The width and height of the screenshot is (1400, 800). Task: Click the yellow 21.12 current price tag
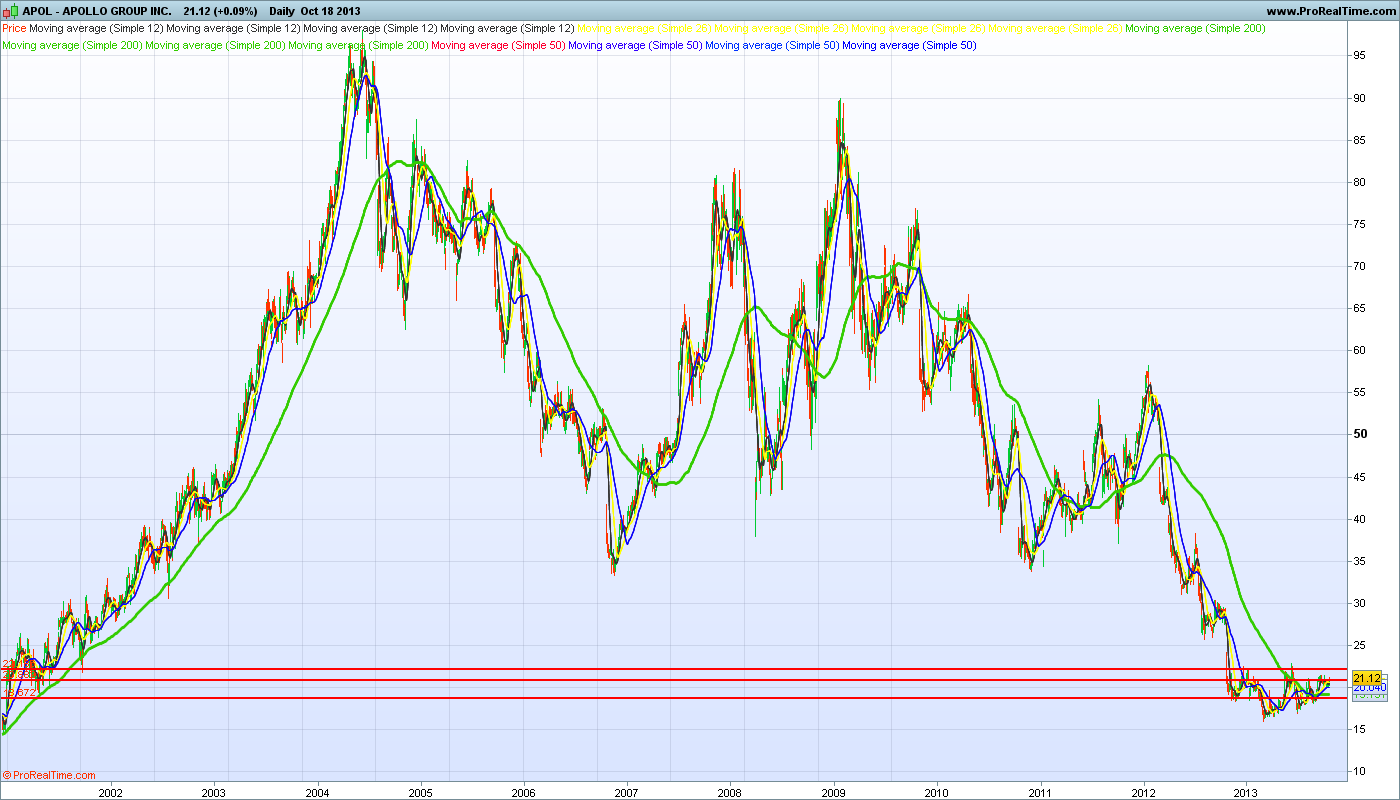click(1366, 678)
